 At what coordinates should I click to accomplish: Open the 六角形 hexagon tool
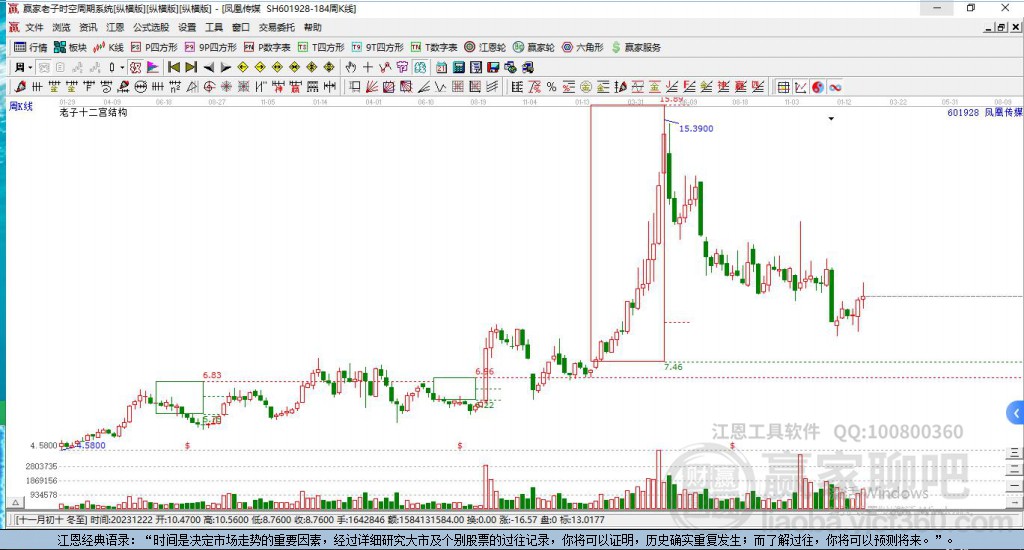(583, 47)
